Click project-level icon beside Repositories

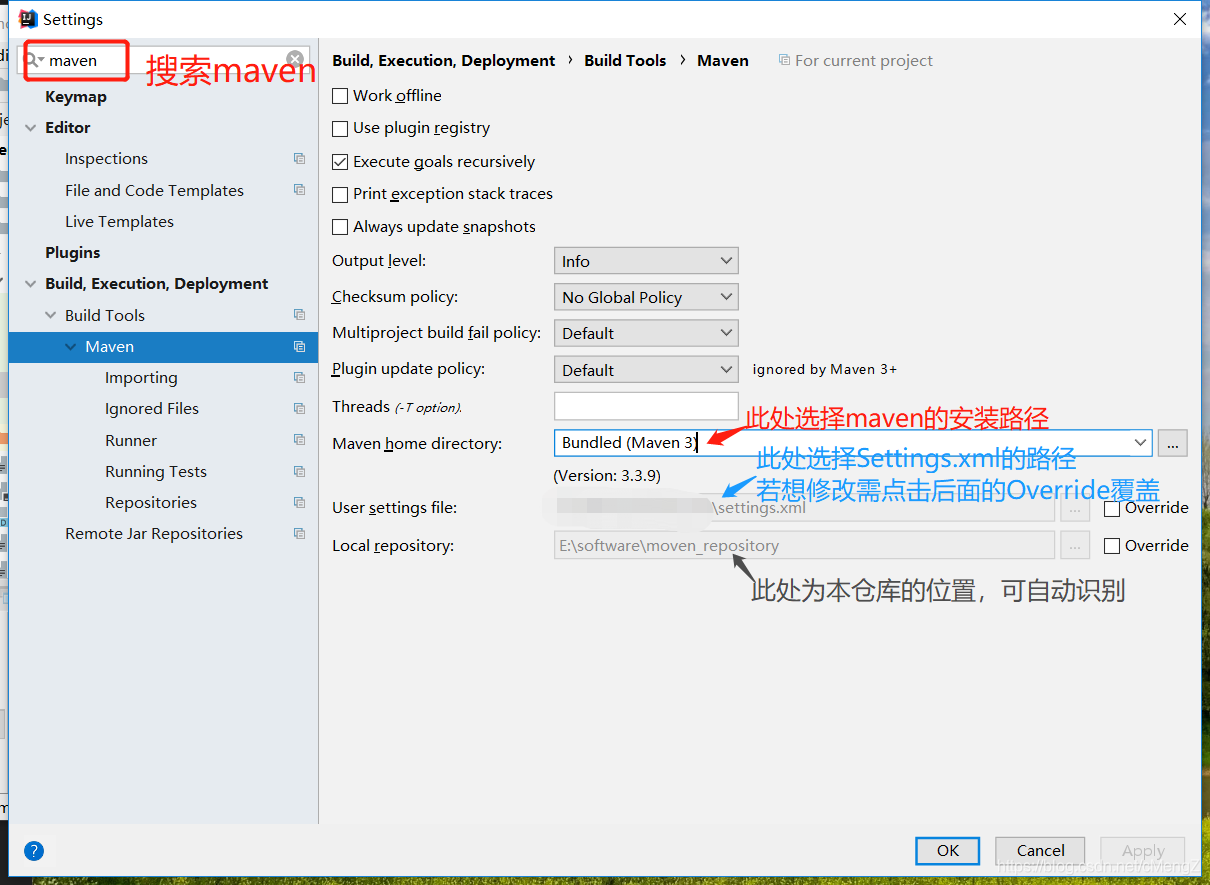(299, 502)
